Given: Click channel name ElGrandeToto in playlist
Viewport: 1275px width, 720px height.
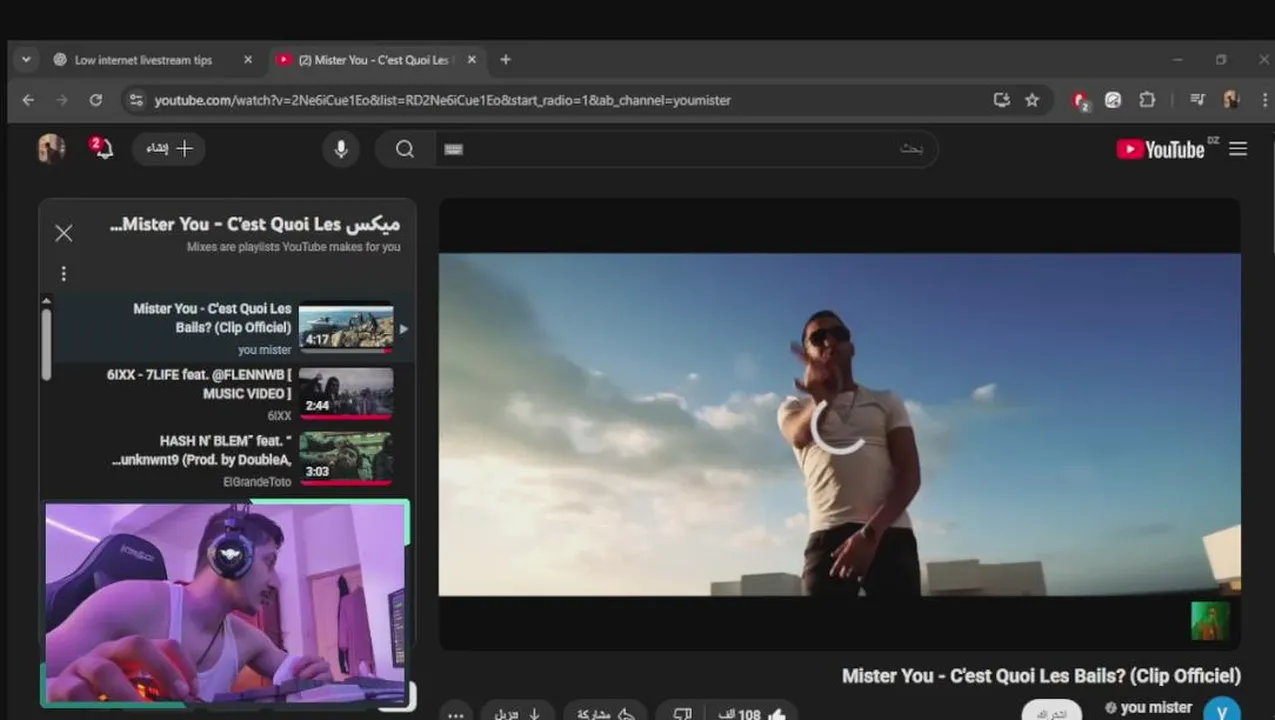Looking at the screenshot, I should [257, 482].
